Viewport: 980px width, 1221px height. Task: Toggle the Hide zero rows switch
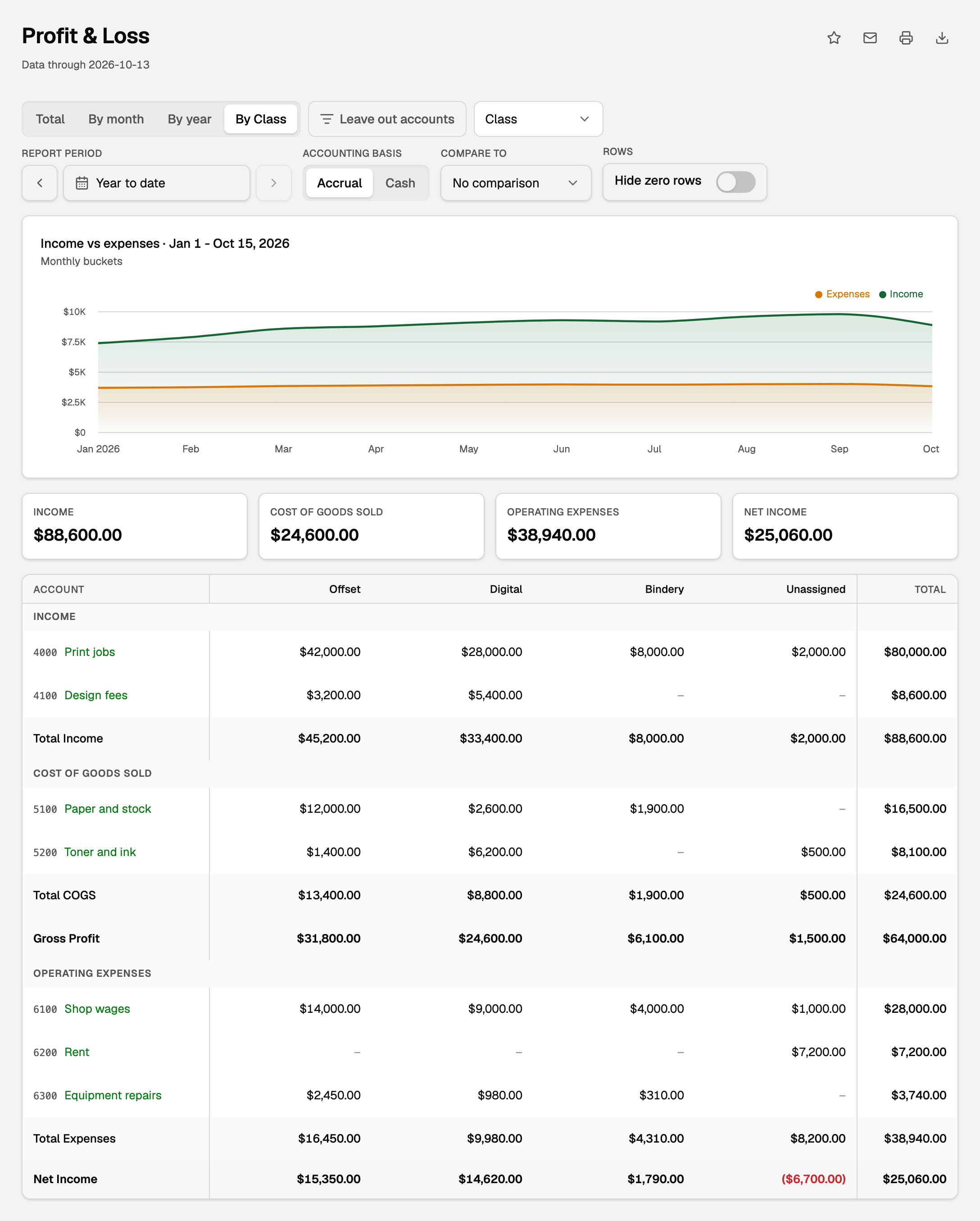coord(735,182)
